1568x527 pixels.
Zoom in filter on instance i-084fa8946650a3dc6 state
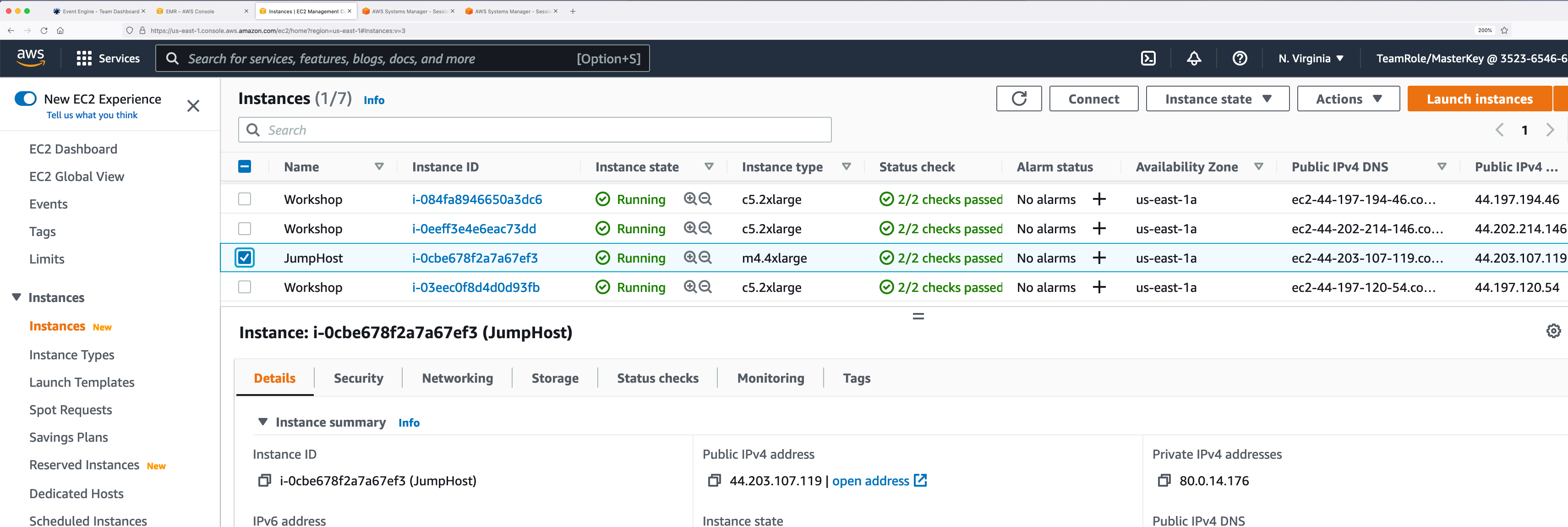(690, 198)
